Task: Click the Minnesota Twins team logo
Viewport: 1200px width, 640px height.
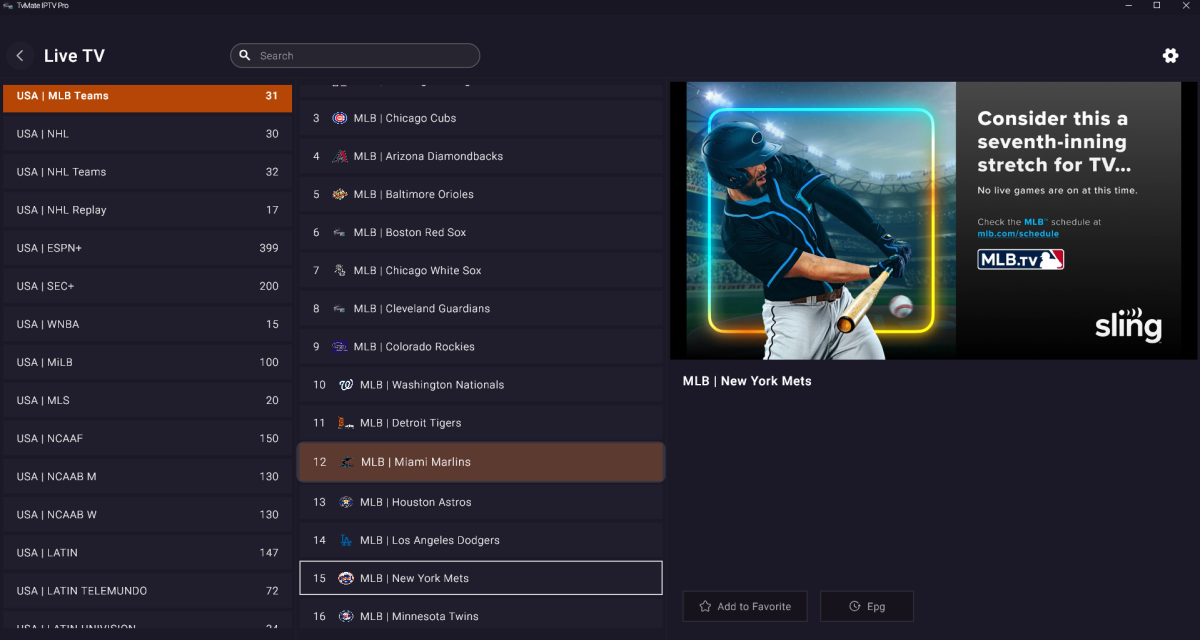Action: click(x=346, y=616)
